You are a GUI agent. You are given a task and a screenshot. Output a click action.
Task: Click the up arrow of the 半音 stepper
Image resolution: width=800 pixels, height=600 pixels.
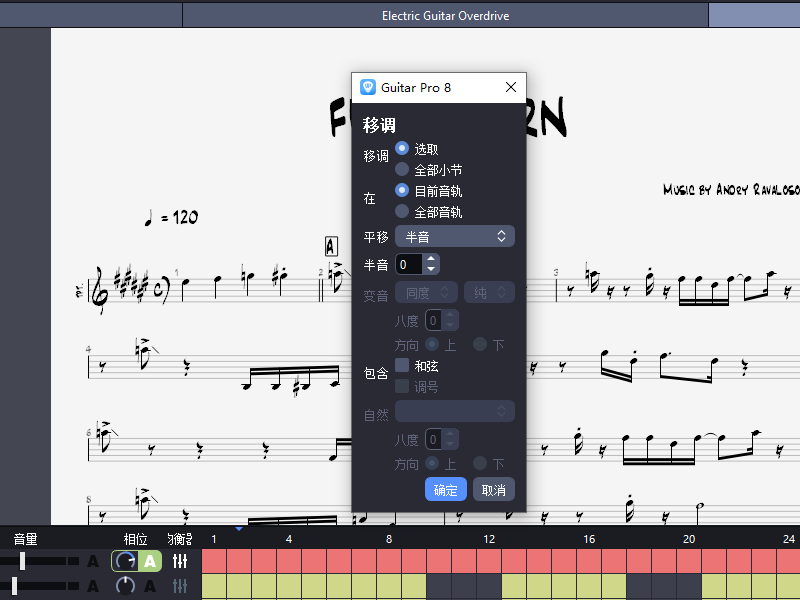click(430, 259)
